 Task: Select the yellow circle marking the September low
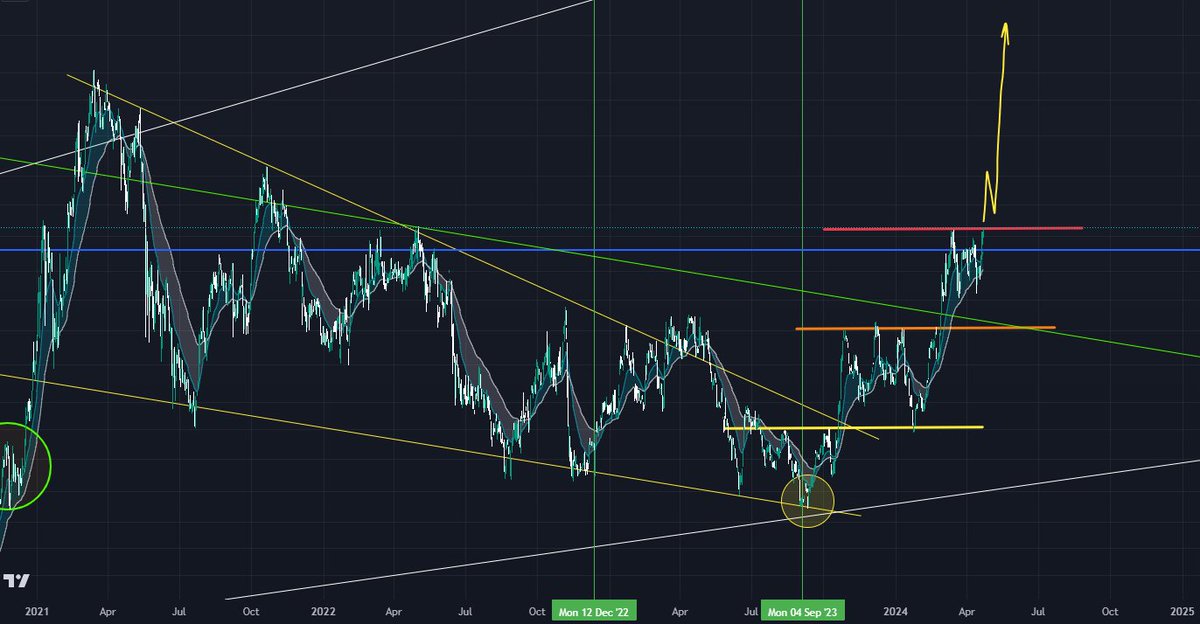point(806,499)
